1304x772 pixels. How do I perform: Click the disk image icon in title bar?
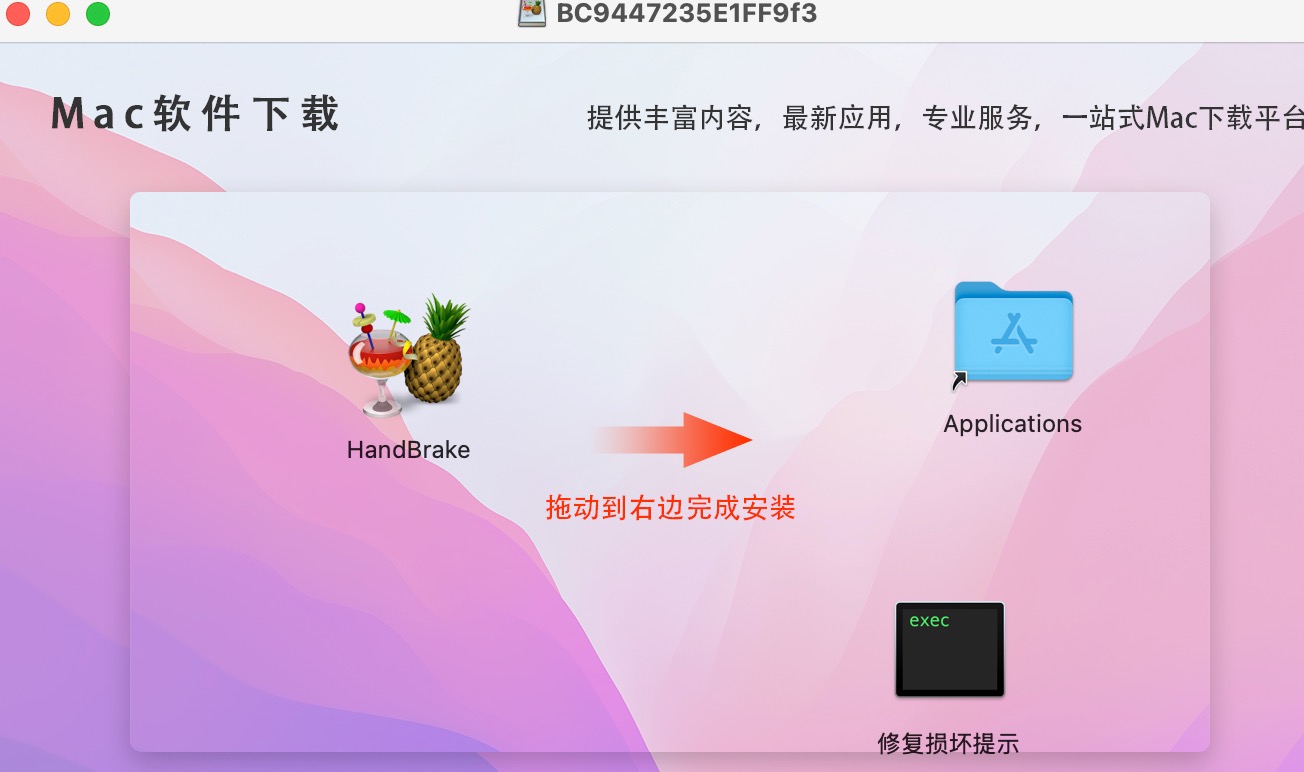[x=532, y=13]
